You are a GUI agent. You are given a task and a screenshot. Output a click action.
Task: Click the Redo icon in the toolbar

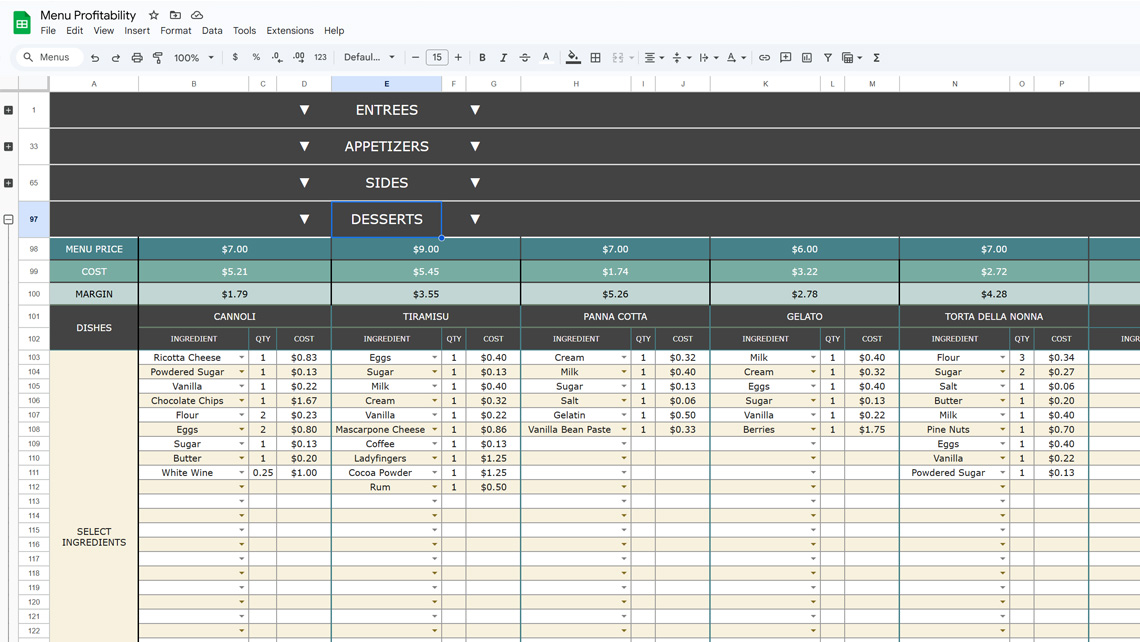[x=116, y=57]
